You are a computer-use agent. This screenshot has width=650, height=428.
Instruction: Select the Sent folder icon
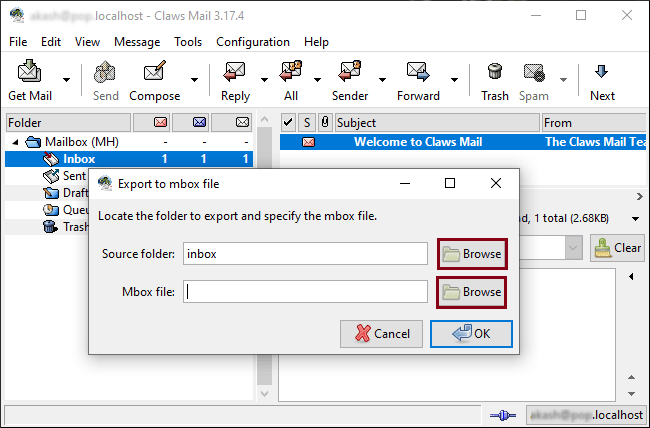51,176
